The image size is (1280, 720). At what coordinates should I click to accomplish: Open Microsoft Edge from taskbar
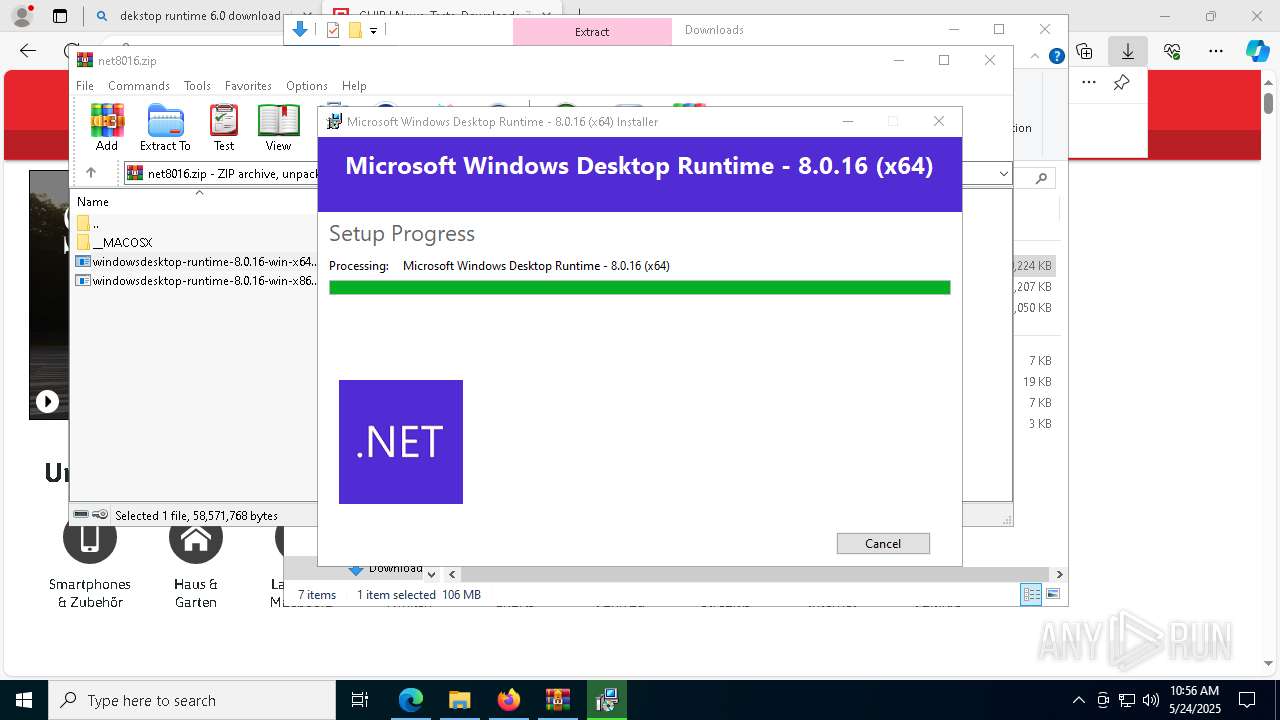point(411,700)
